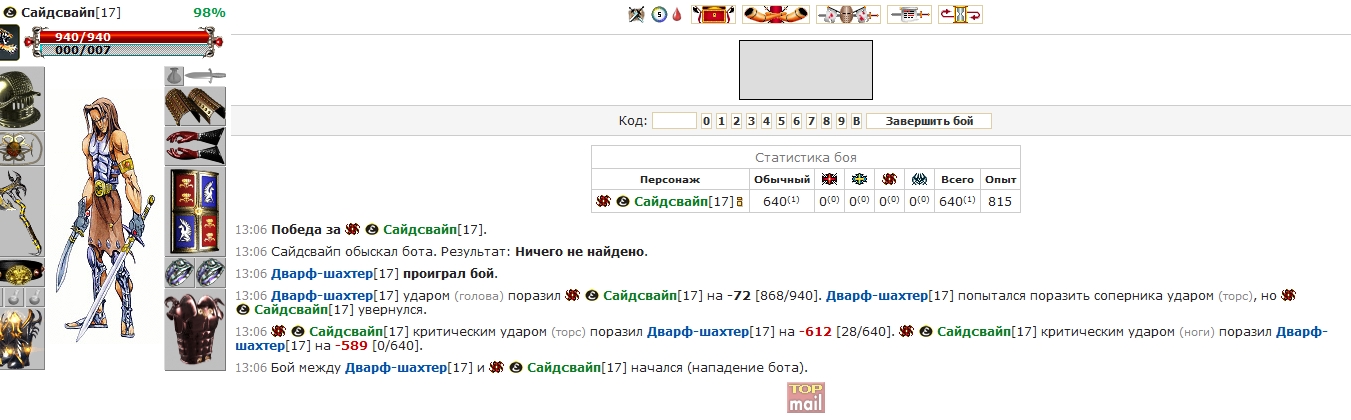This screenshot has height=420, width=1351.
Task: Click the round badge numbered 5
Action: (x=659, y=15)
